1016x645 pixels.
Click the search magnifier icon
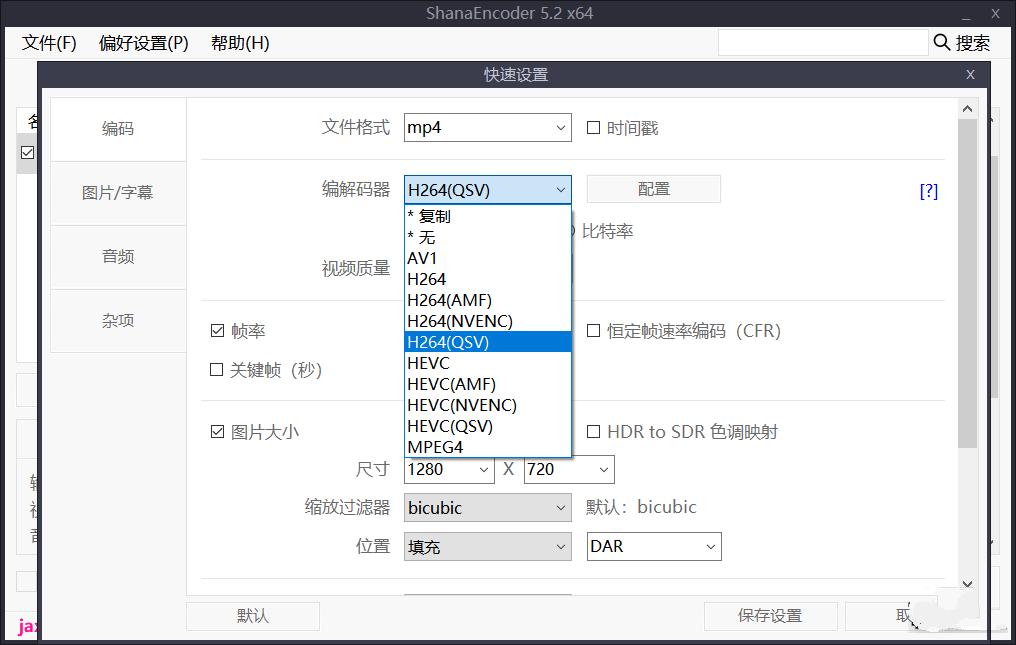pos(942,42)
